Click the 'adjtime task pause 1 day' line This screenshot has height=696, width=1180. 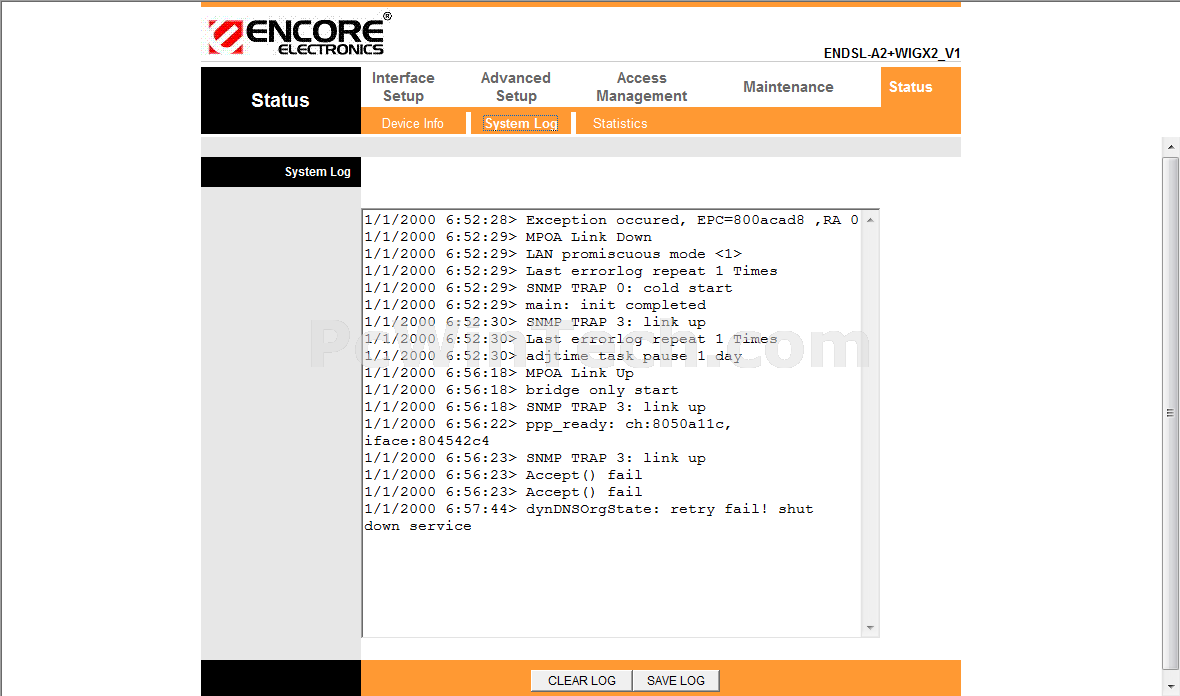click(x=553, y=356)
